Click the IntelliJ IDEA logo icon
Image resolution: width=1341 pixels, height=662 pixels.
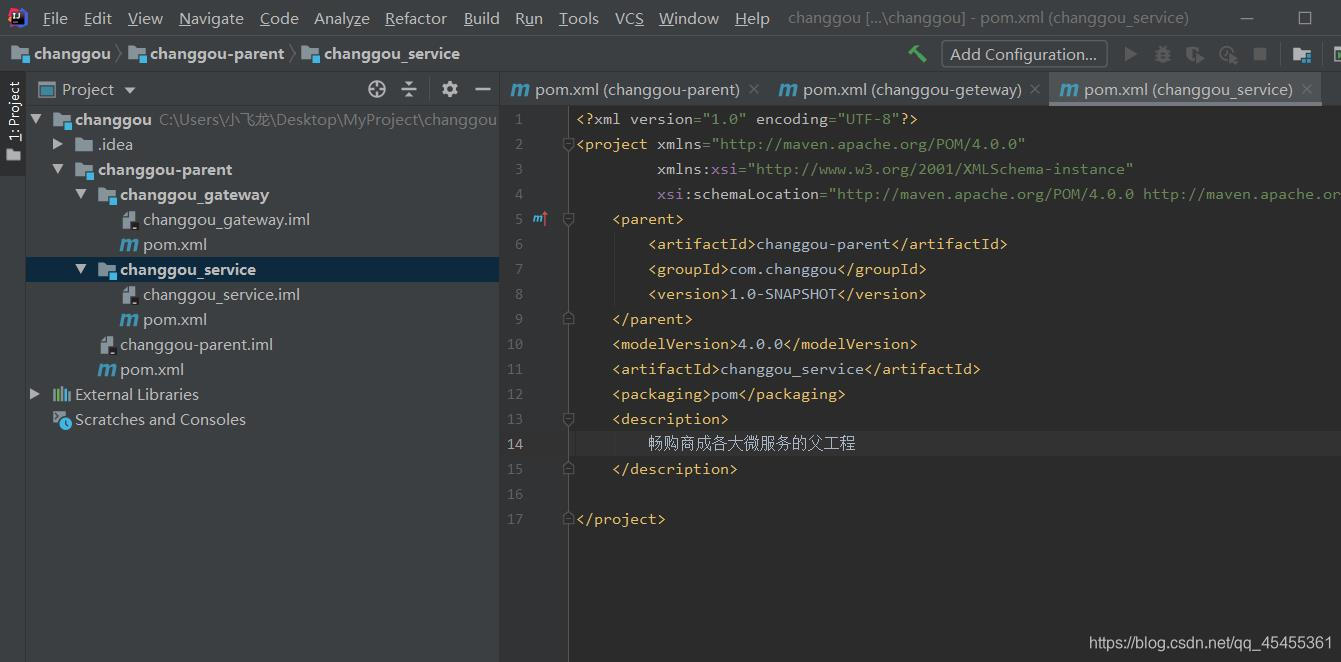click(18, 17)
